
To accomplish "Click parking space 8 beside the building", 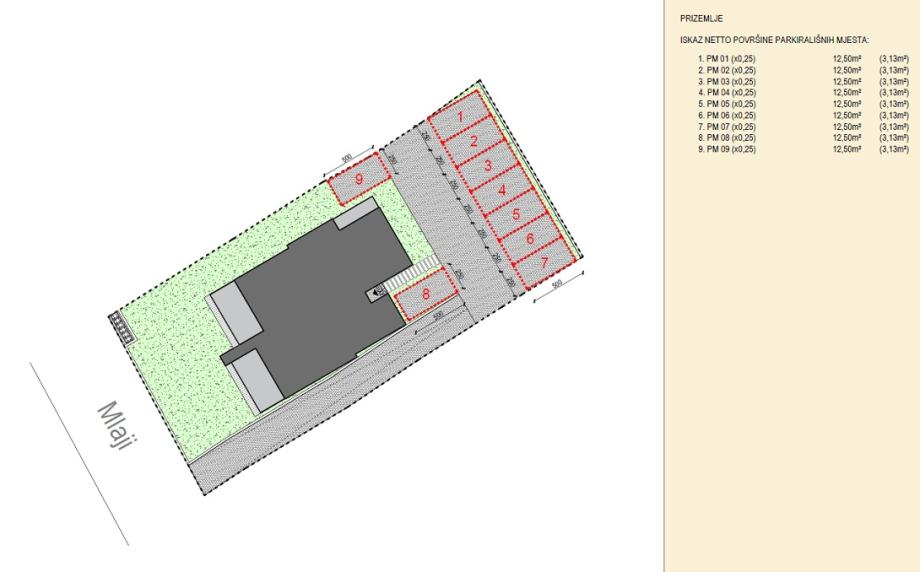I will 427,293.
